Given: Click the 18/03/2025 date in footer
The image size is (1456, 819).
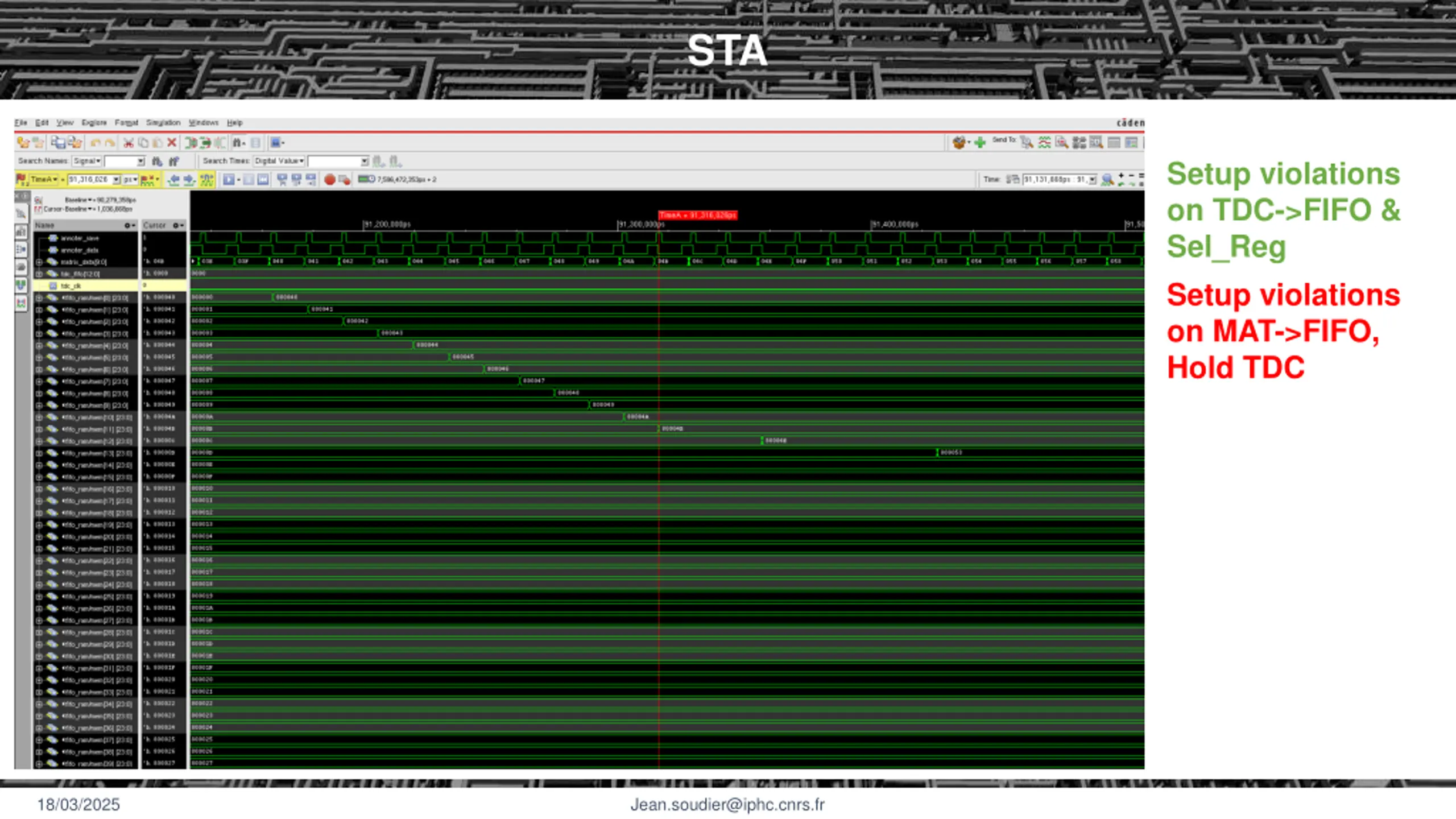Looking at the screenshot, I should [x=78, y=804].
